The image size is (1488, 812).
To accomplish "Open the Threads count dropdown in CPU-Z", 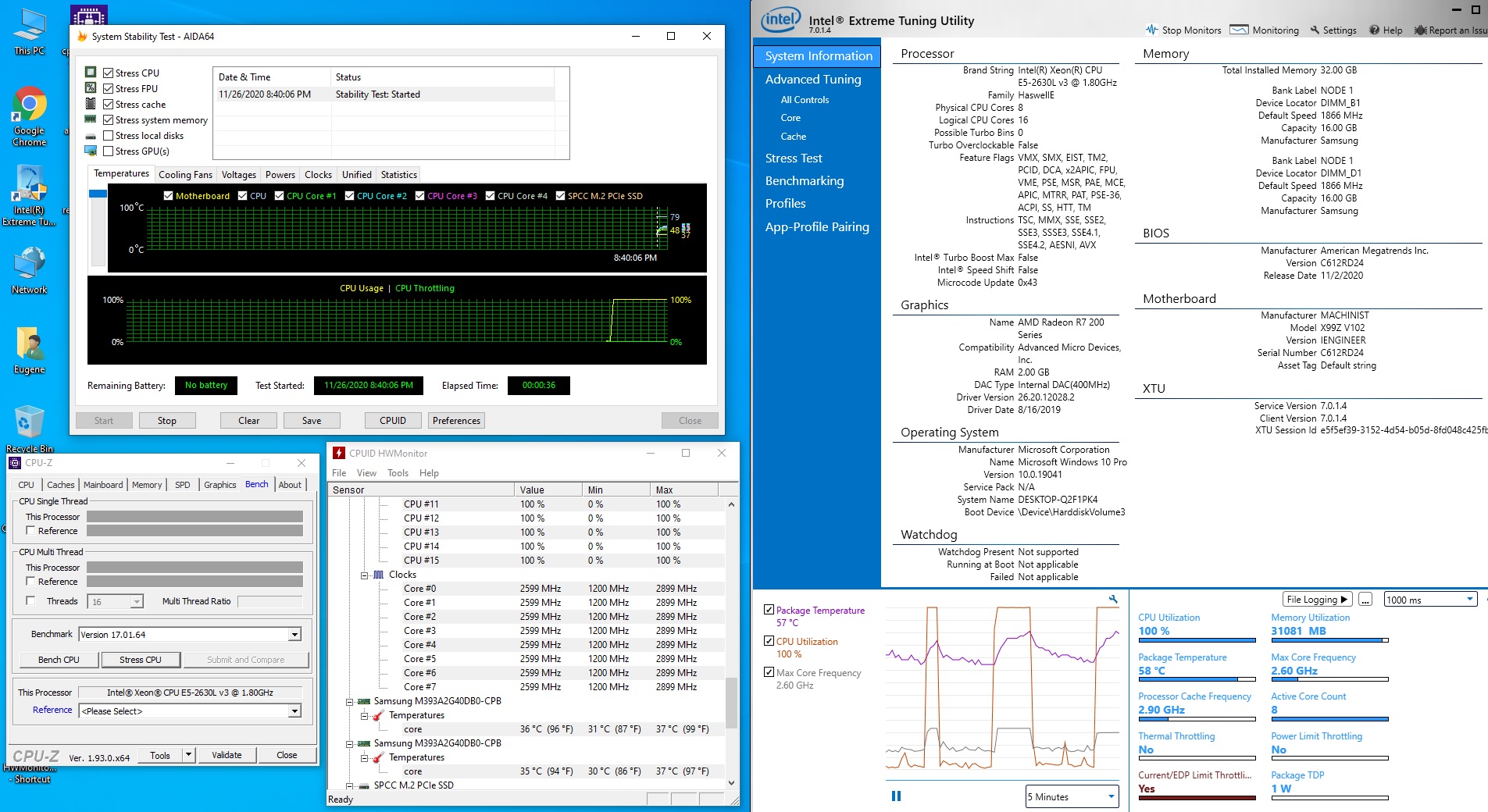I will click(x=137, y=601).
